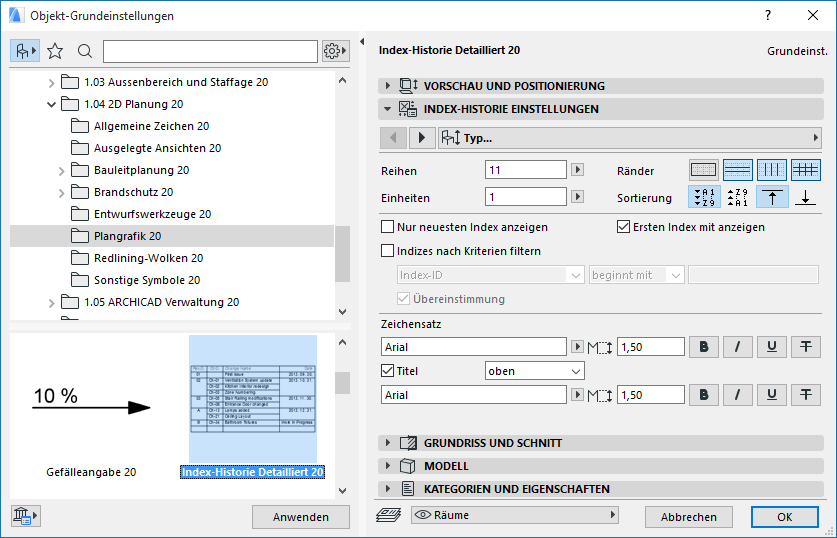Collapse the side panel arrow
This screenshot has height=538, width=837.
pos(362,42)
